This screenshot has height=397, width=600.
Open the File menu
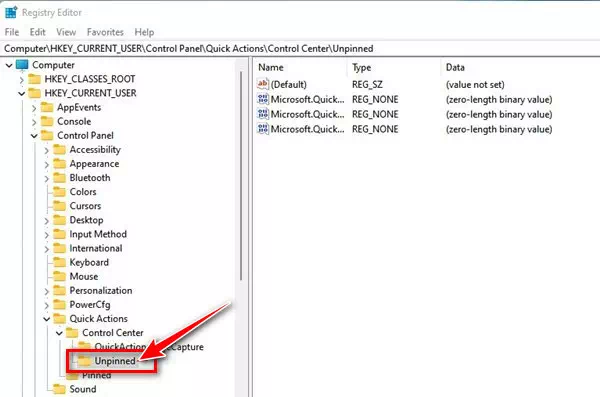(x=12, y=32)
